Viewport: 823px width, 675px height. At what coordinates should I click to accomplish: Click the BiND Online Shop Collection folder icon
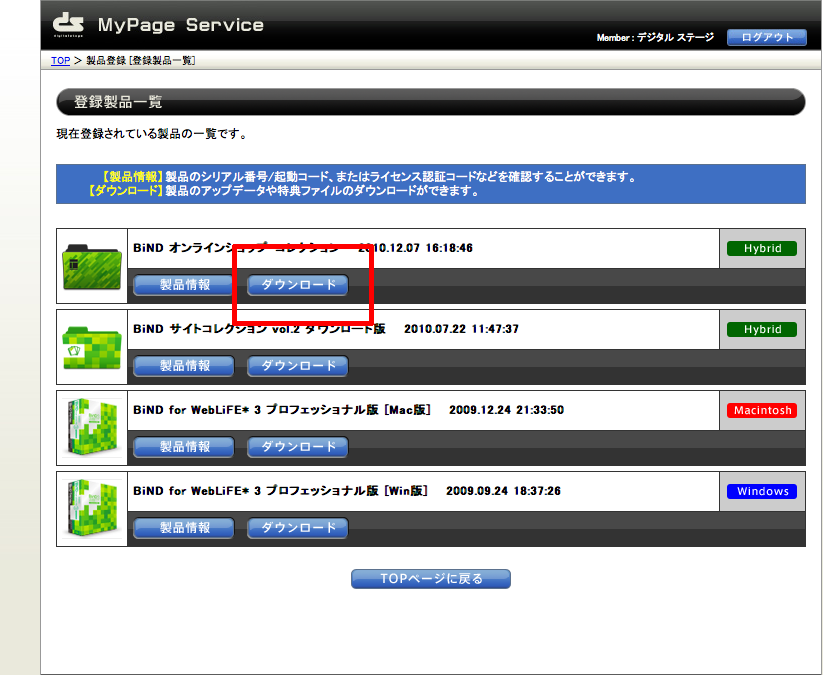point(92,267)
